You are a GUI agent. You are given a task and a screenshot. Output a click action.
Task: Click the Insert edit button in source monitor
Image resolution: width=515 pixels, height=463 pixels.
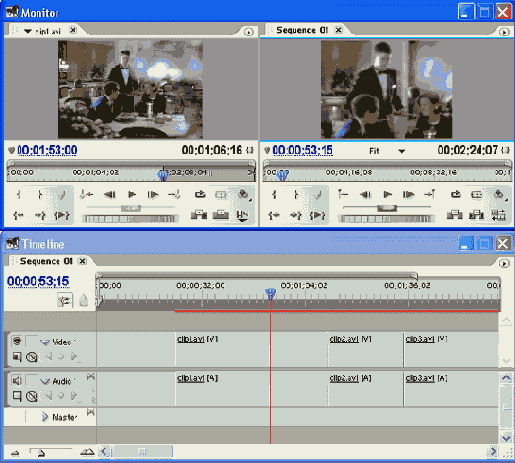click(199, 215)
